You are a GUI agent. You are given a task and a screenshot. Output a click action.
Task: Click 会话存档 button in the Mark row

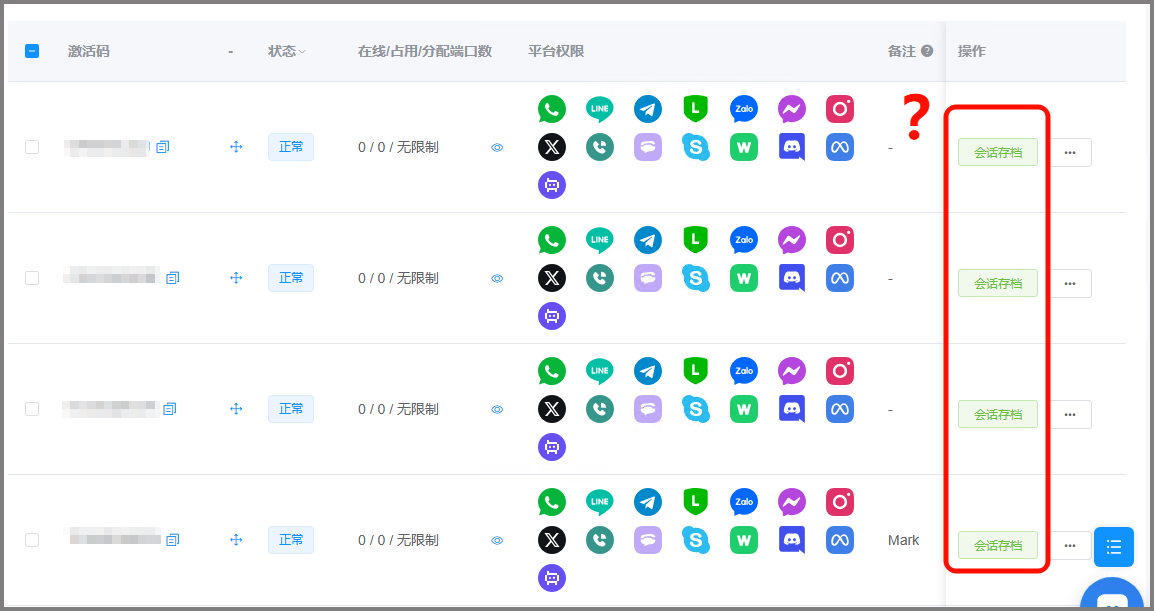coord(997,545)
